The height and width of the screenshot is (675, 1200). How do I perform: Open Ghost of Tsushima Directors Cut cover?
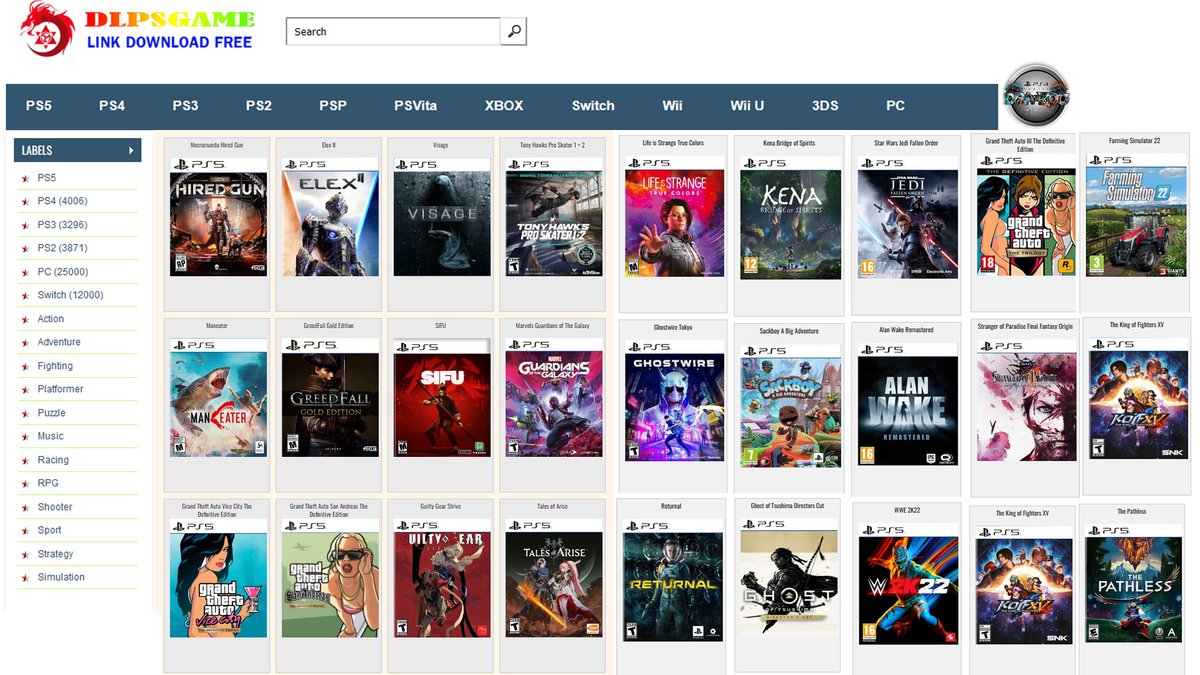789,577
